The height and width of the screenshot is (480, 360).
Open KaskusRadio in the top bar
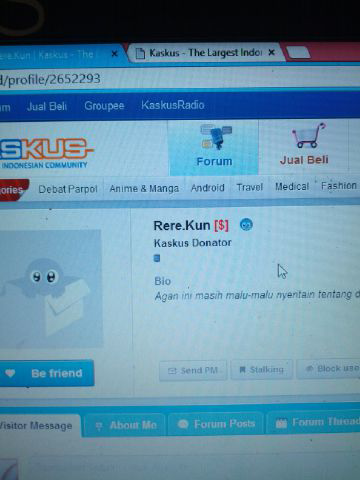[x=173, y=105]
